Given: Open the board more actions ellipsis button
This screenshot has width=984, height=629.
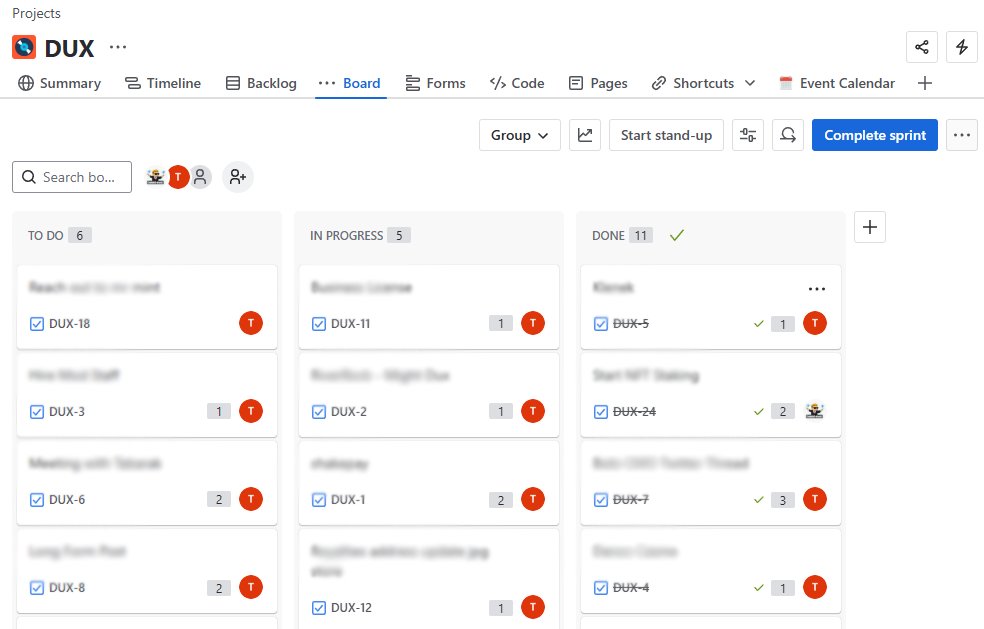Looking at the screenshot, I should pyautogui.click(x=961, y=135).
